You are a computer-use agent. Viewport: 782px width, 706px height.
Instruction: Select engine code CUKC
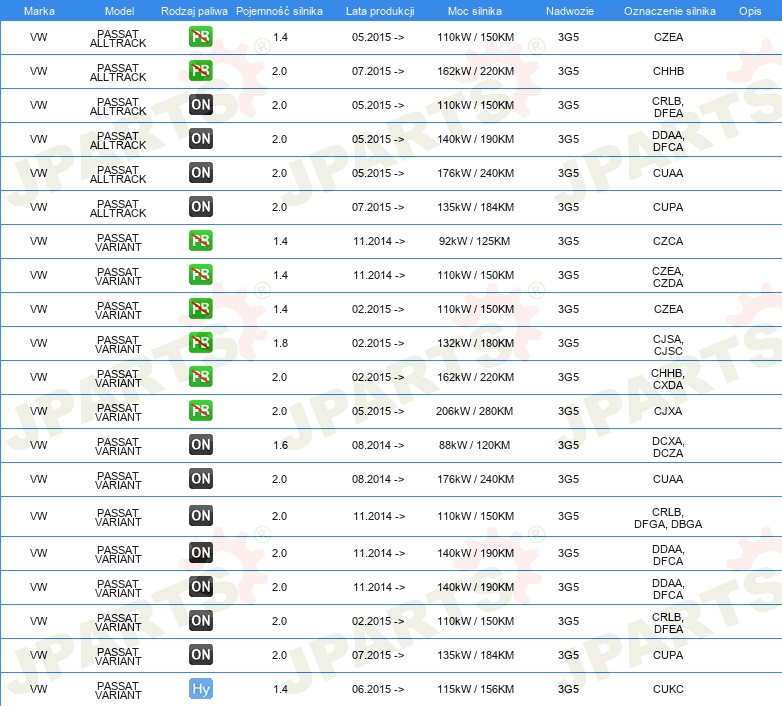coord(668,689)
